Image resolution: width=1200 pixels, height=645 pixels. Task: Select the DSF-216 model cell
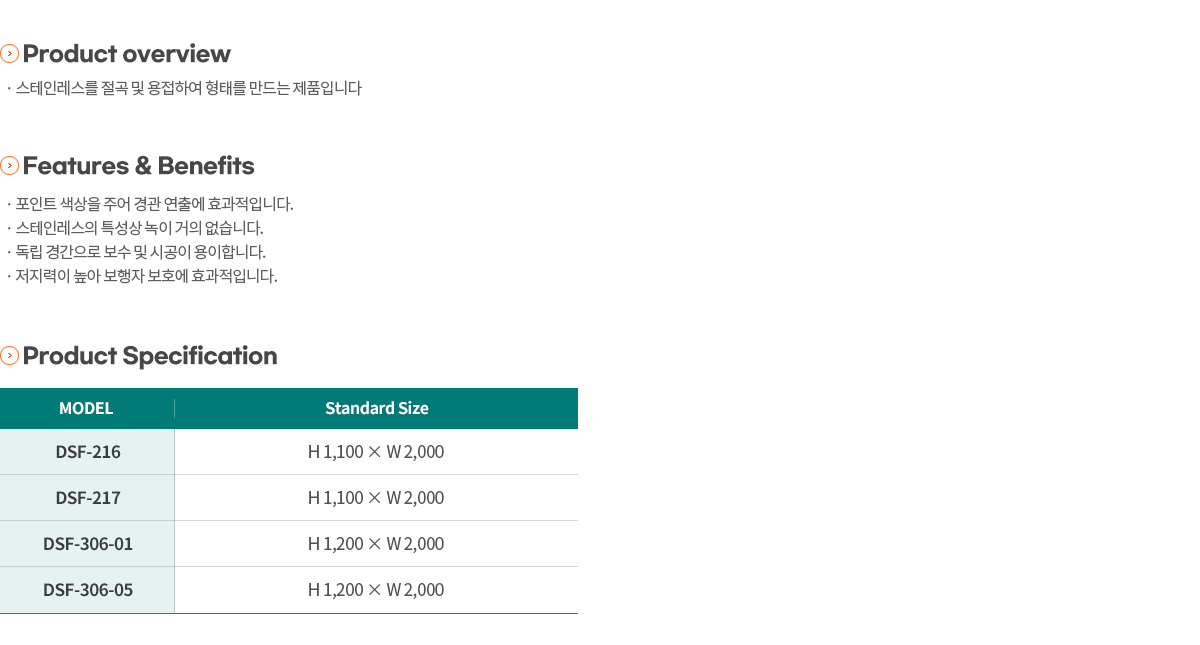(87, 452)
